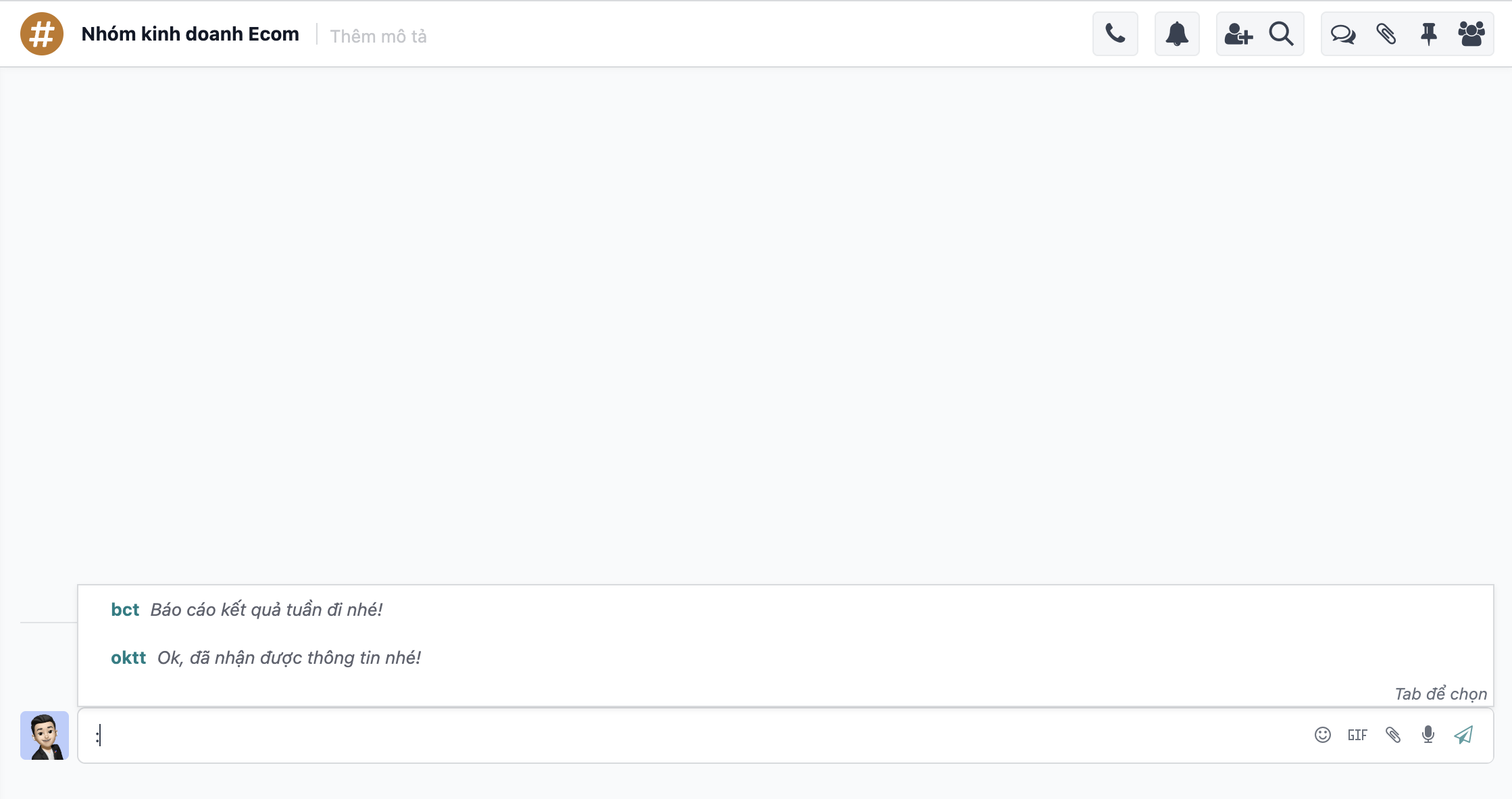Send message with paper plane icon
The width and height of the screenshot is (1512, 799).
1463,735
